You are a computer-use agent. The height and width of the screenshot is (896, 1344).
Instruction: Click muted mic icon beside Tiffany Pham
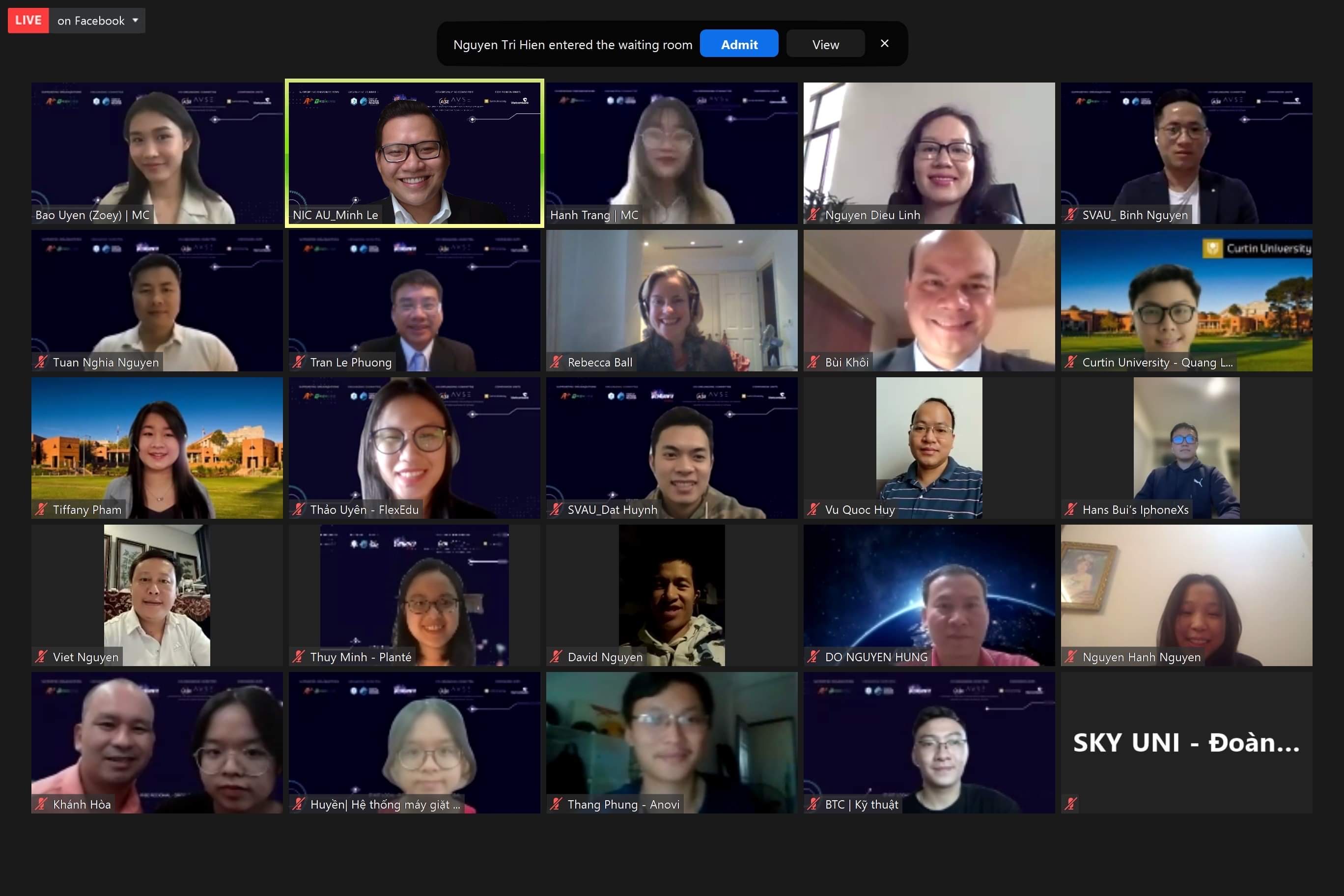[x=41, y=510]
